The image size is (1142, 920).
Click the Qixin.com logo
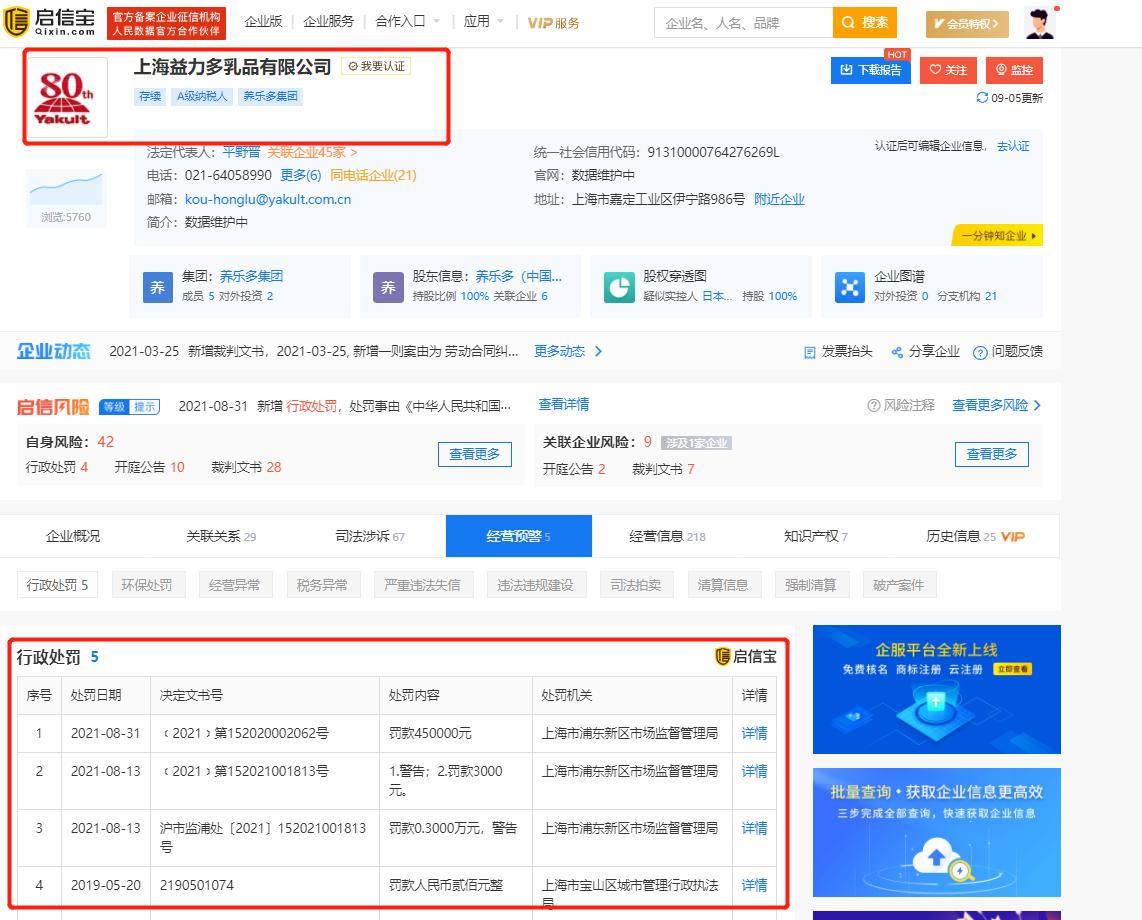49,22
